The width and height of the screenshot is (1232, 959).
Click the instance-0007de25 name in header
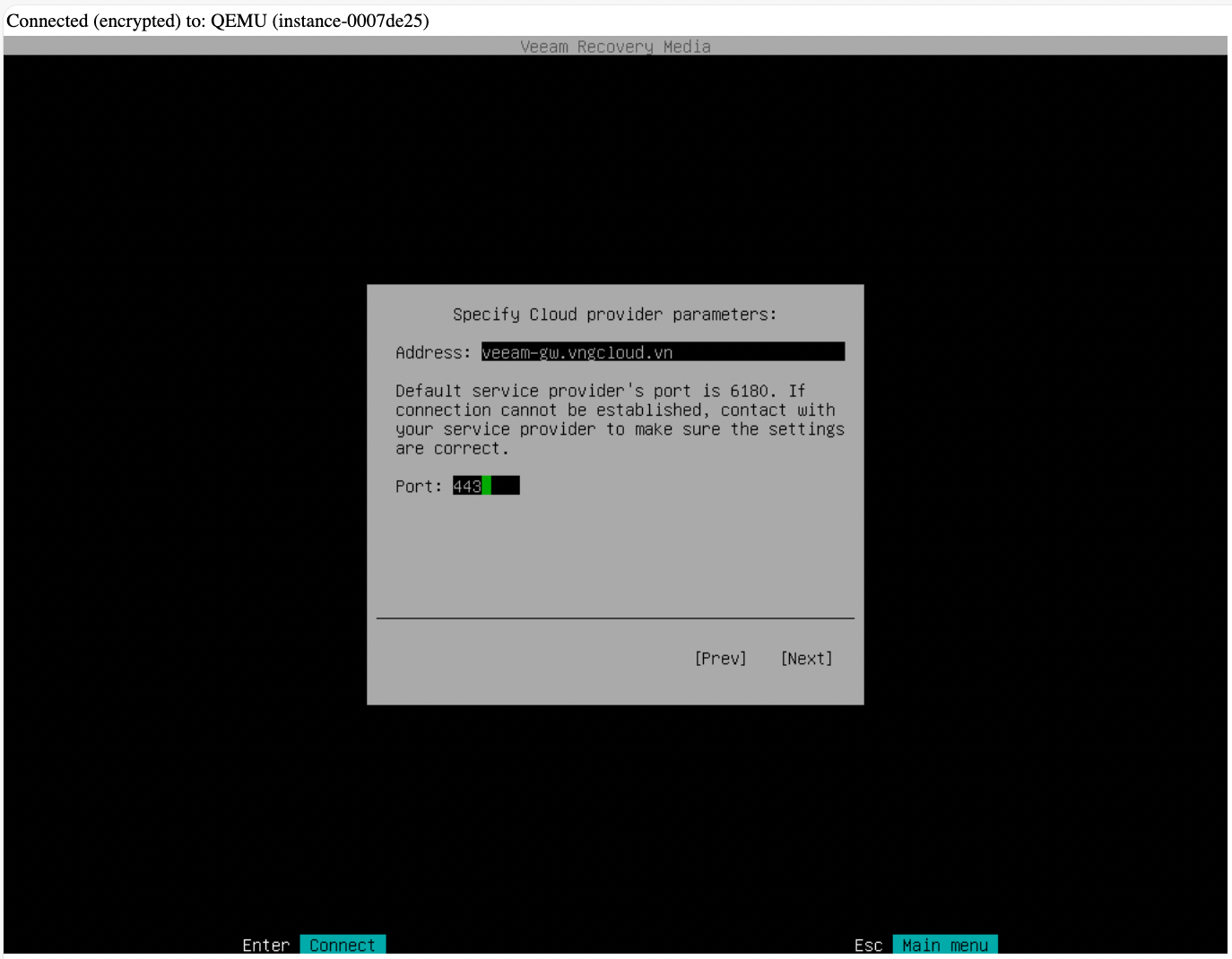coord(350,21)
